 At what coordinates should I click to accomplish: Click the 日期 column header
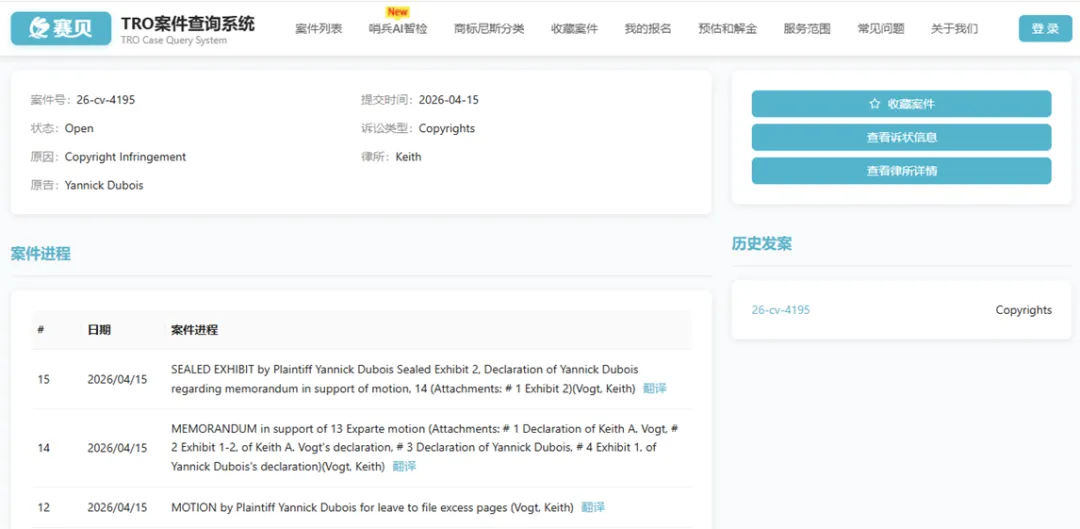pos(98,330)
